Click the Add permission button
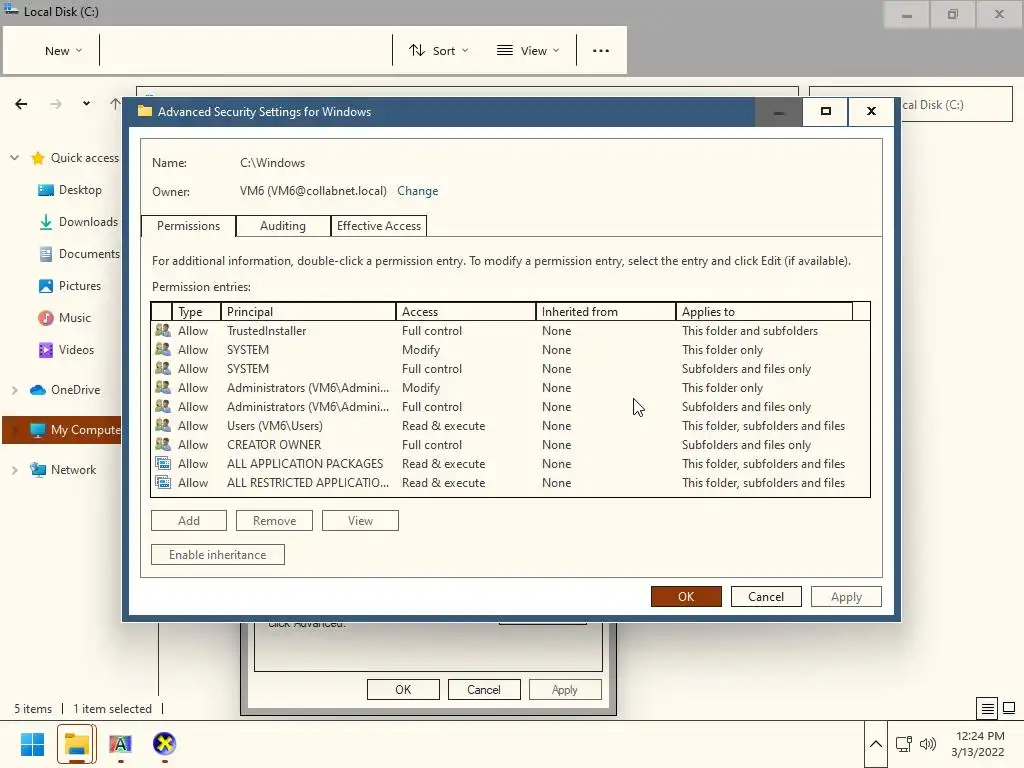1024x768 pixels. [189, 520]
